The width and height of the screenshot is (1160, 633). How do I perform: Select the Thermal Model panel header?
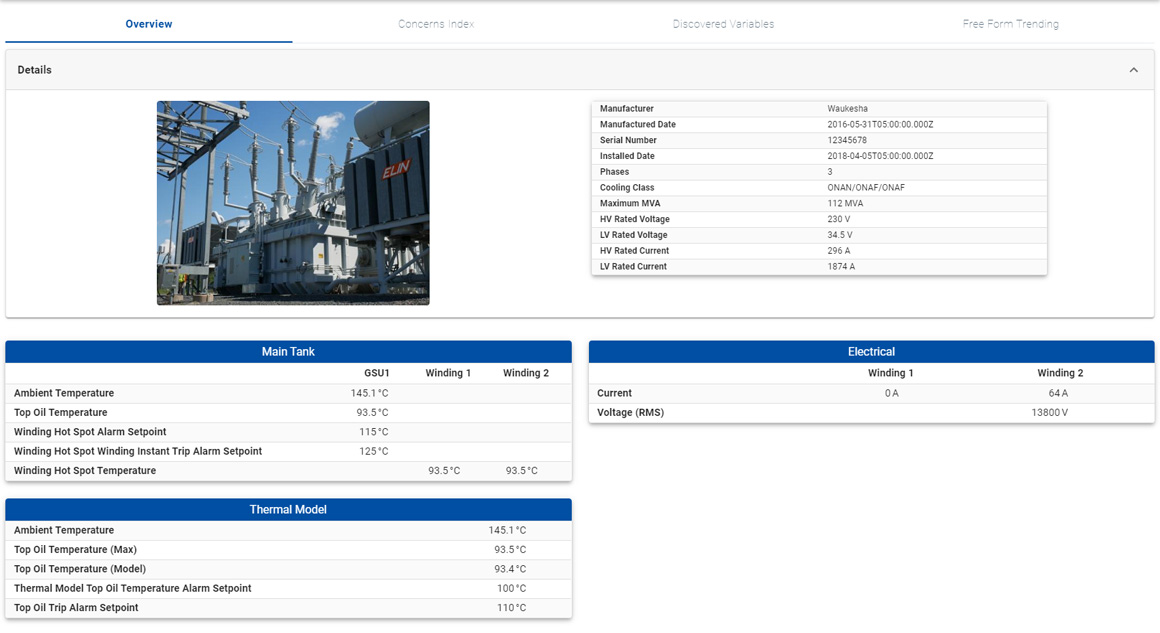(289, 510)
